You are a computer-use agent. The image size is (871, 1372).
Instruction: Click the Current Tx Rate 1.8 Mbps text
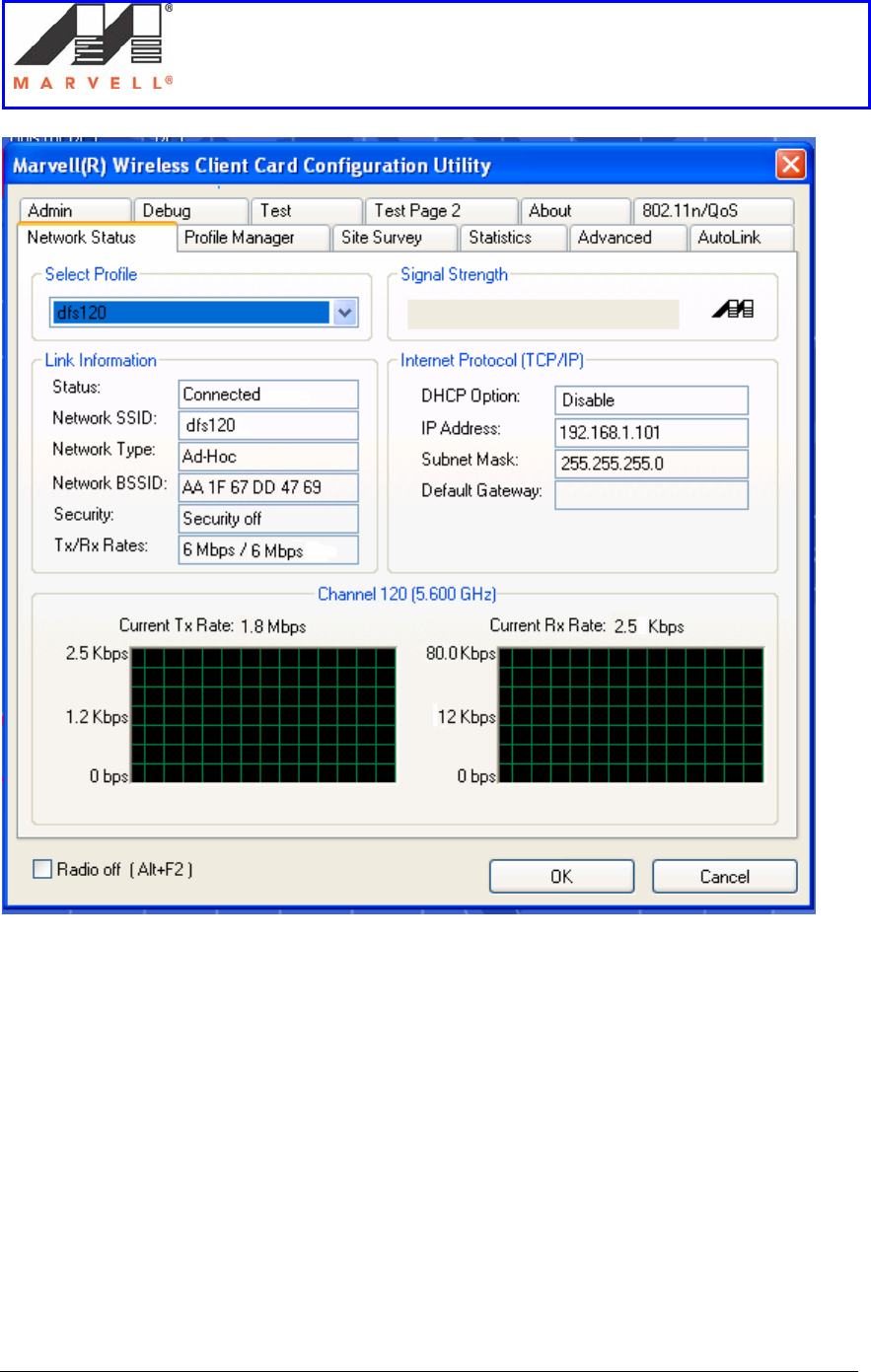[213, 626]
